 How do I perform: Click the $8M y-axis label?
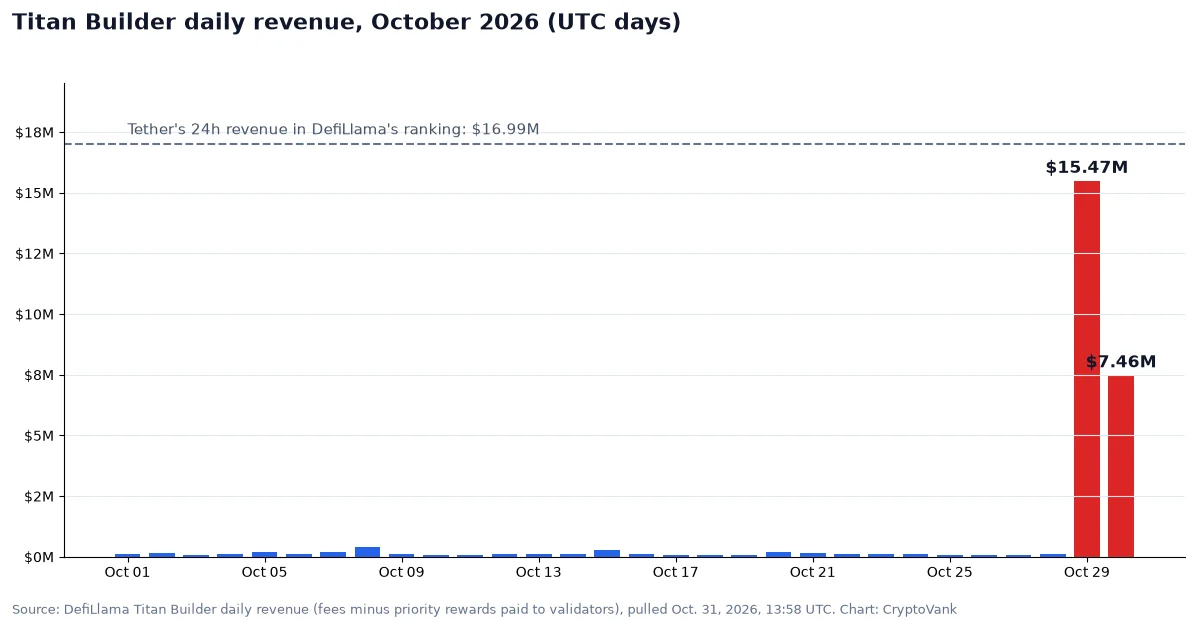coord(39,375)
